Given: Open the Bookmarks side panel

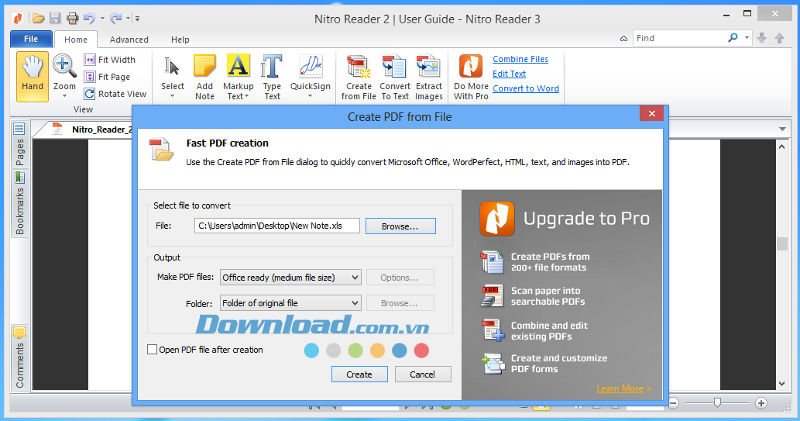Looking at the screenshot, I should coord(19,204).
